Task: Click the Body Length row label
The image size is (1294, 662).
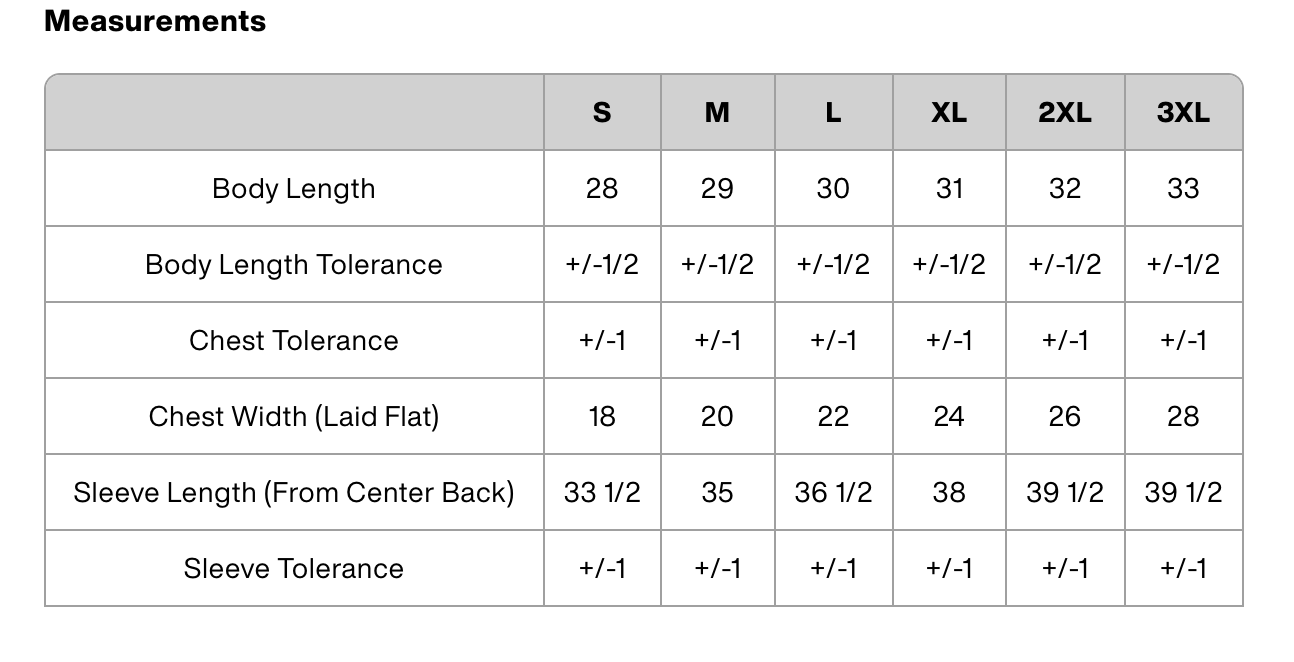Action: point(294,188)
